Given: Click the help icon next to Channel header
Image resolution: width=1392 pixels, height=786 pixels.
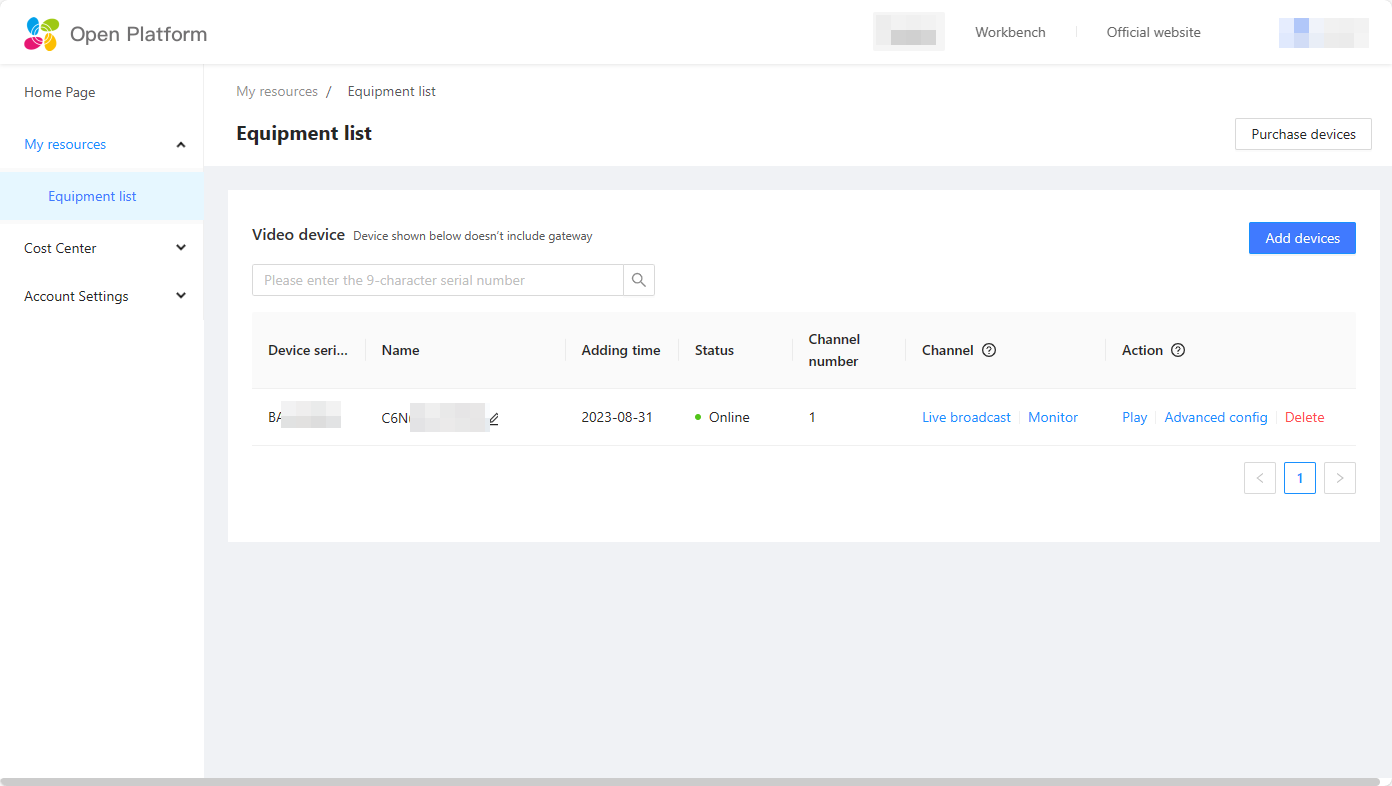Looking at the screenshot, I should click(x=989, y=350).
